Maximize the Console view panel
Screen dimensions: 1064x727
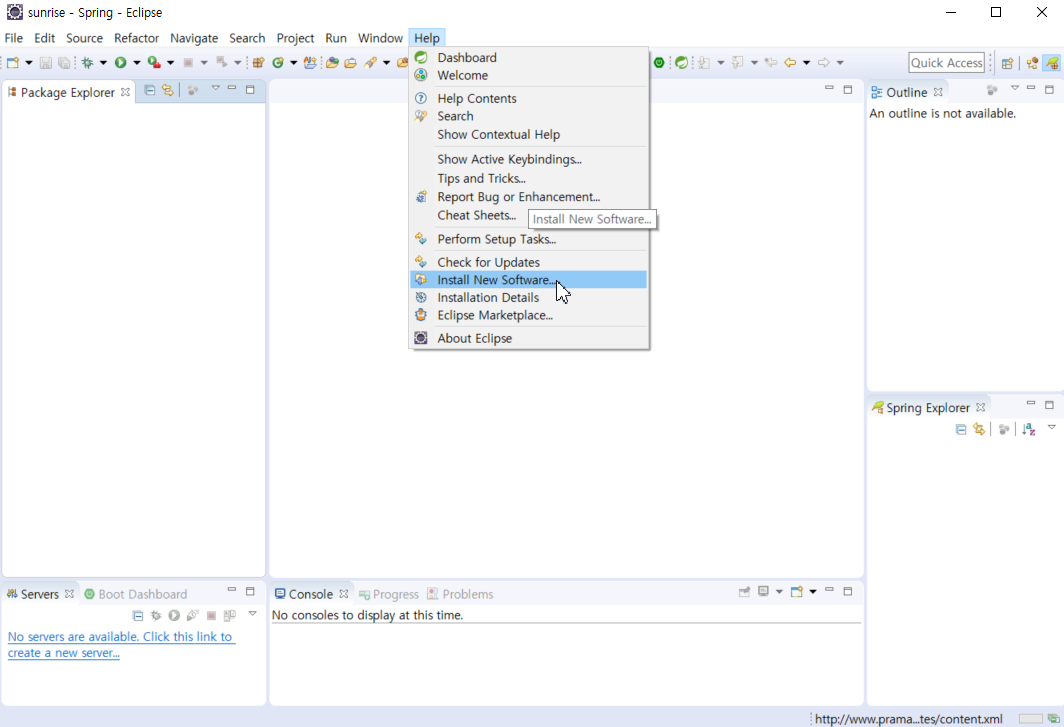pos(848,591)
